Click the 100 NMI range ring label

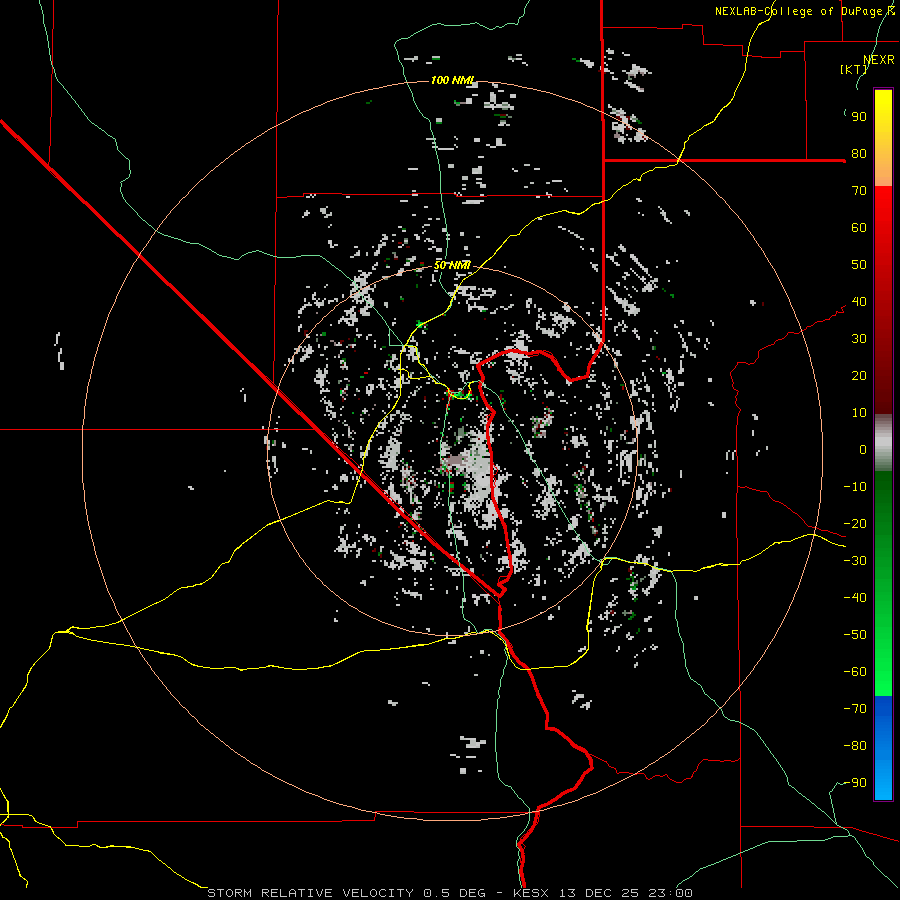click(x=453, y=80)
